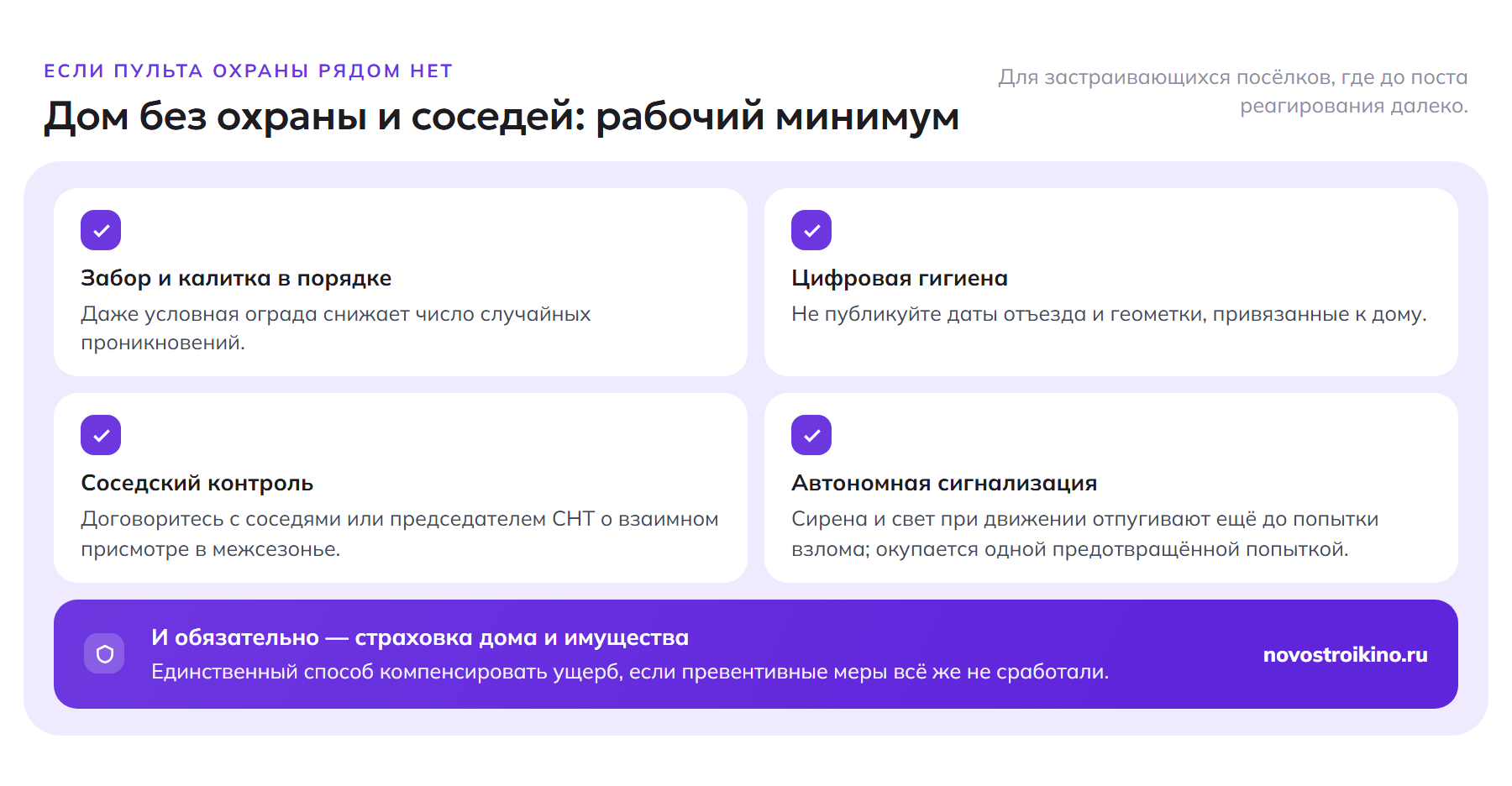Select the title 'Соседский контроль'
This screenshot has height=786, width=1512.
[197, 483]
